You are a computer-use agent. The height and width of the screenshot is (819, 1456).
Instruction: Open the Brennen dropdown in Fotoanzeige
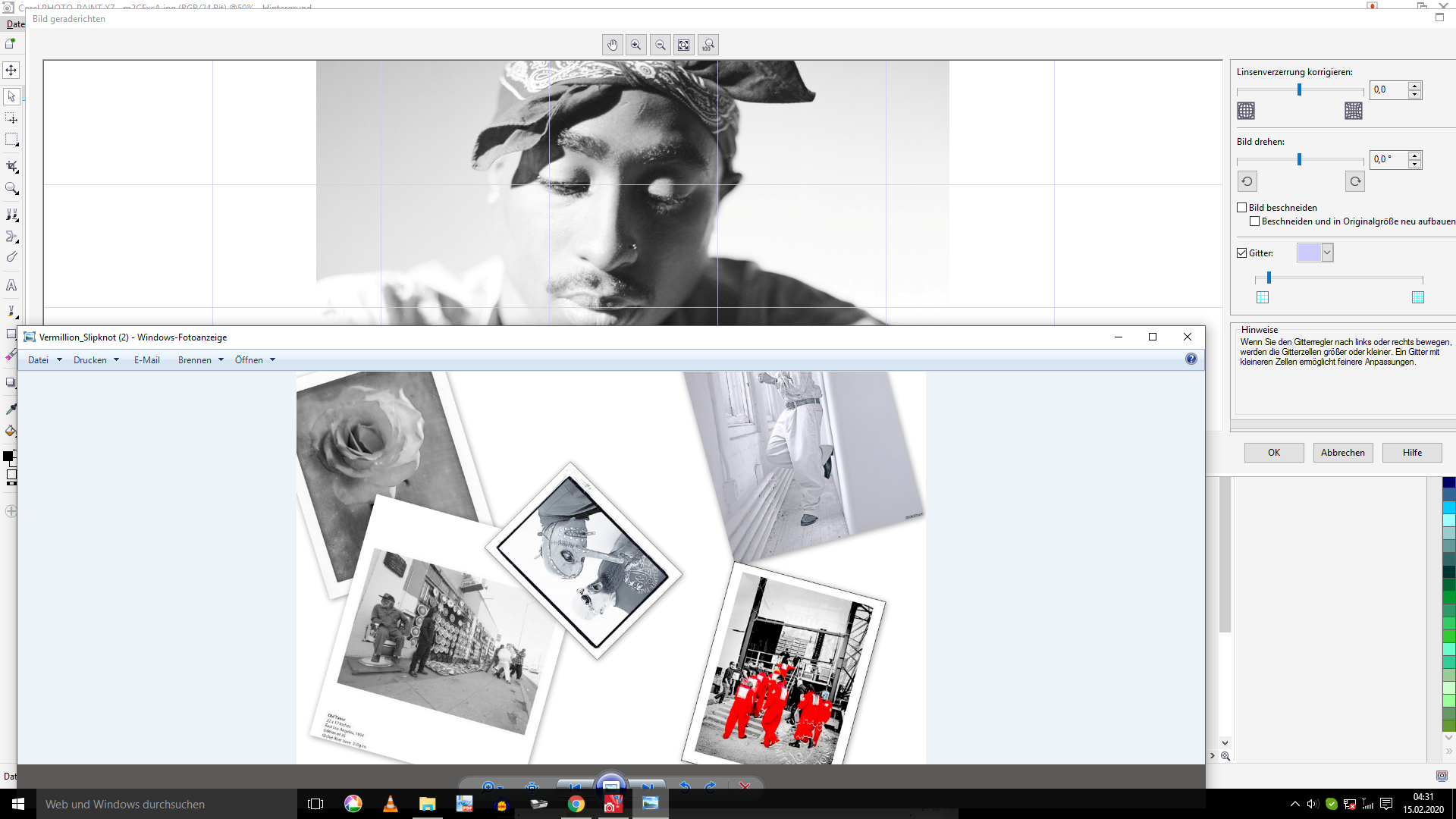pyautogui.click(x=201, y=360)
